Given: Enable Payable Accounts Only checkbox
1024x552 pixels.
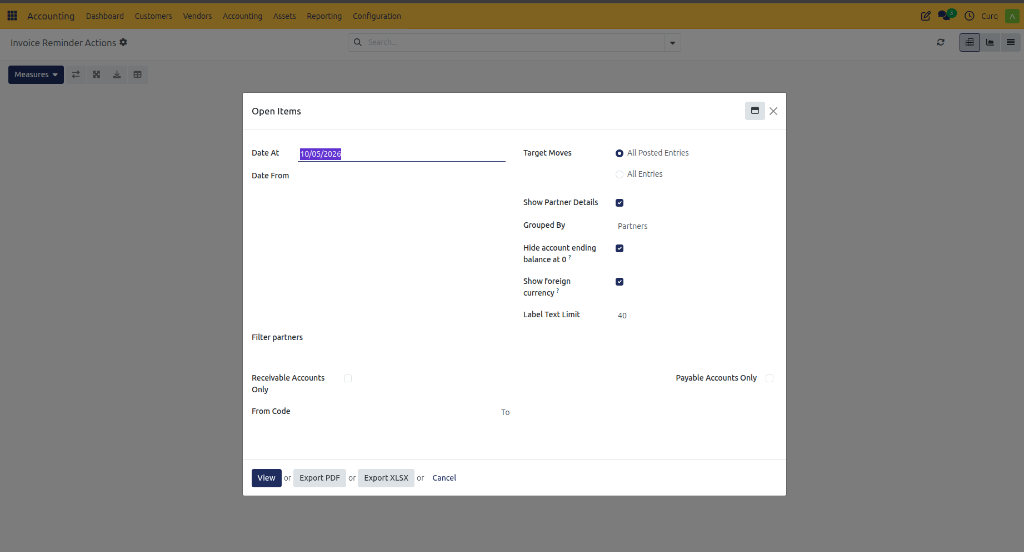Looking at the screenshot, I should click(769, 378).
